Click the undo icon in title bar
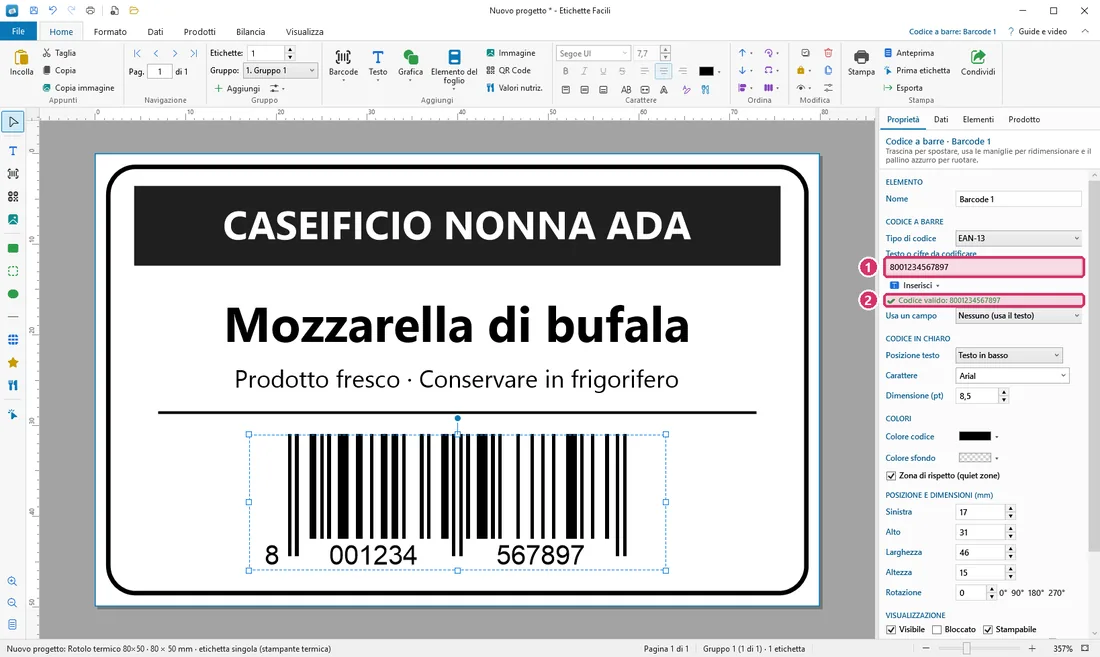Viewport: 1100px width, 657px height. coord(53,11)
